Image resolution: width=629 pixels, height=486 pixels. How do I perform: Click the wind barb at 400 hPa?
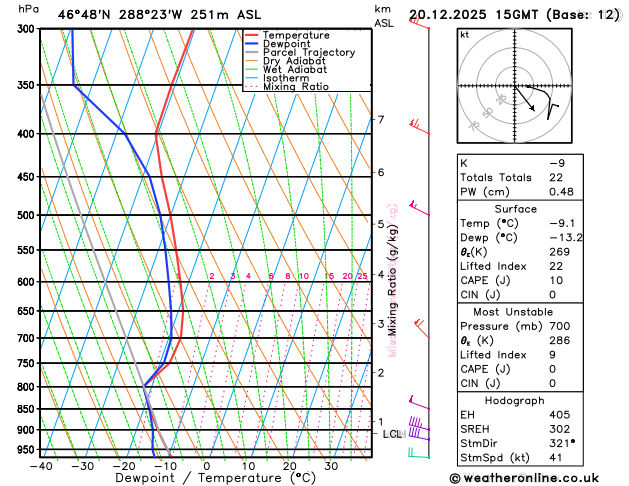[419, 127]
